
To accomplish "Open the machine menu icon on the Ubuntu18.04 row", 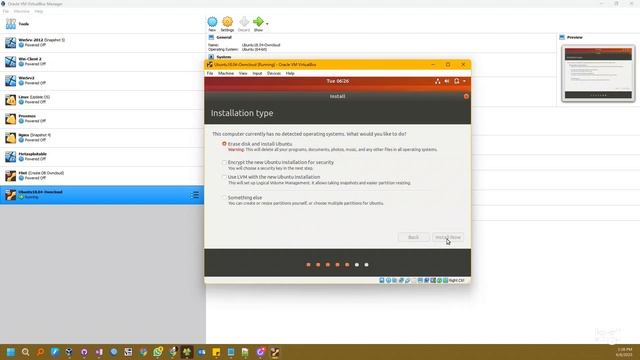I will pos(195,195).
